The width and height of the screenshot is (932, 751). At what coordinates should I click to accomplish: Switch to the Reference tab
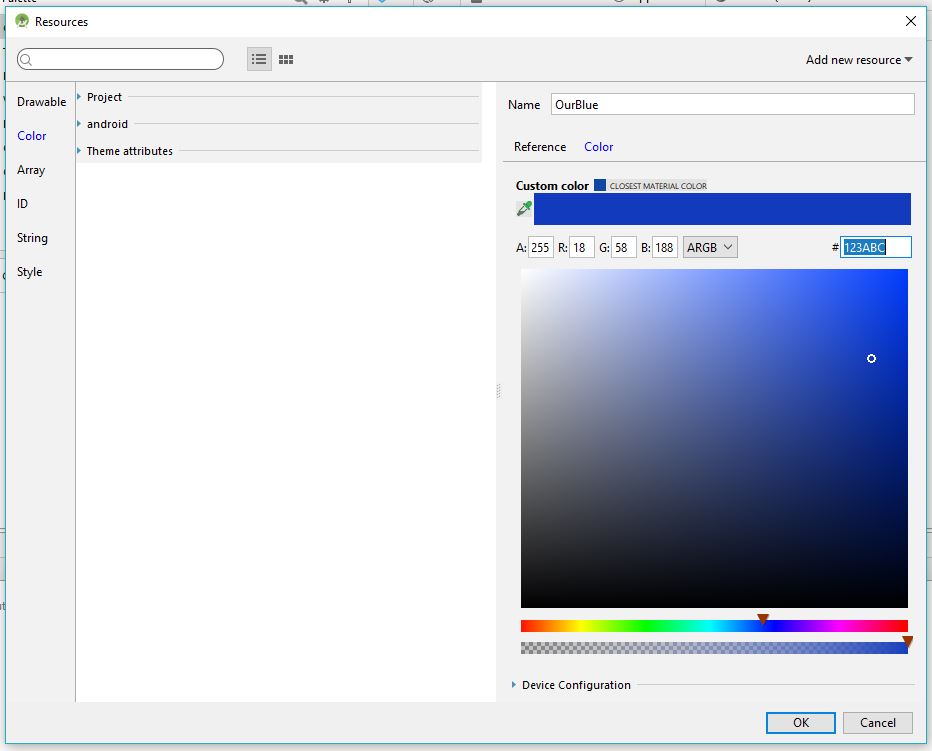(x=540, y=147)
